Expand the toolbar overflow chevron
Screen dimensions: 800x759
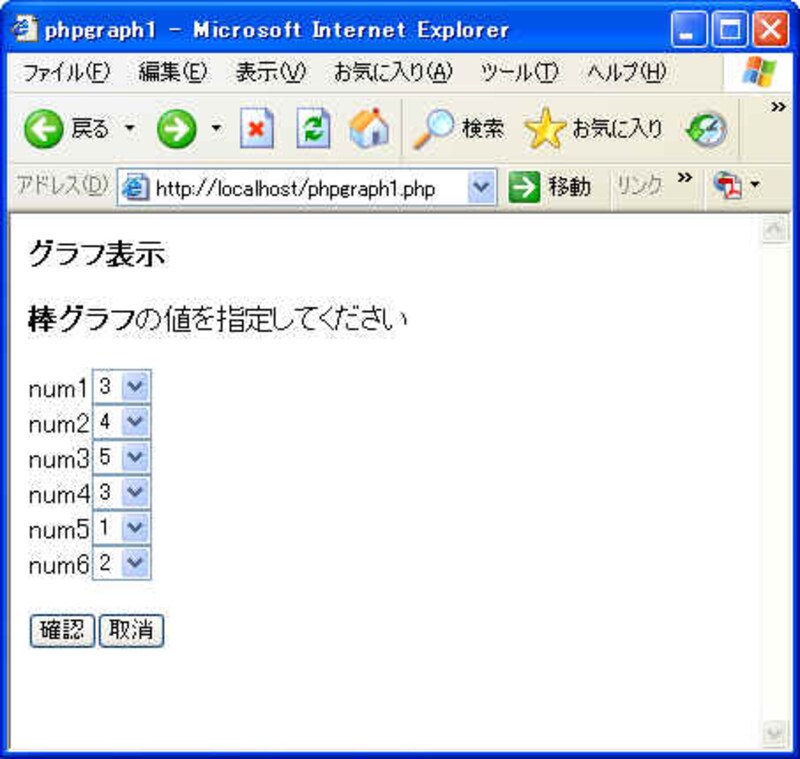coord(778,107)
